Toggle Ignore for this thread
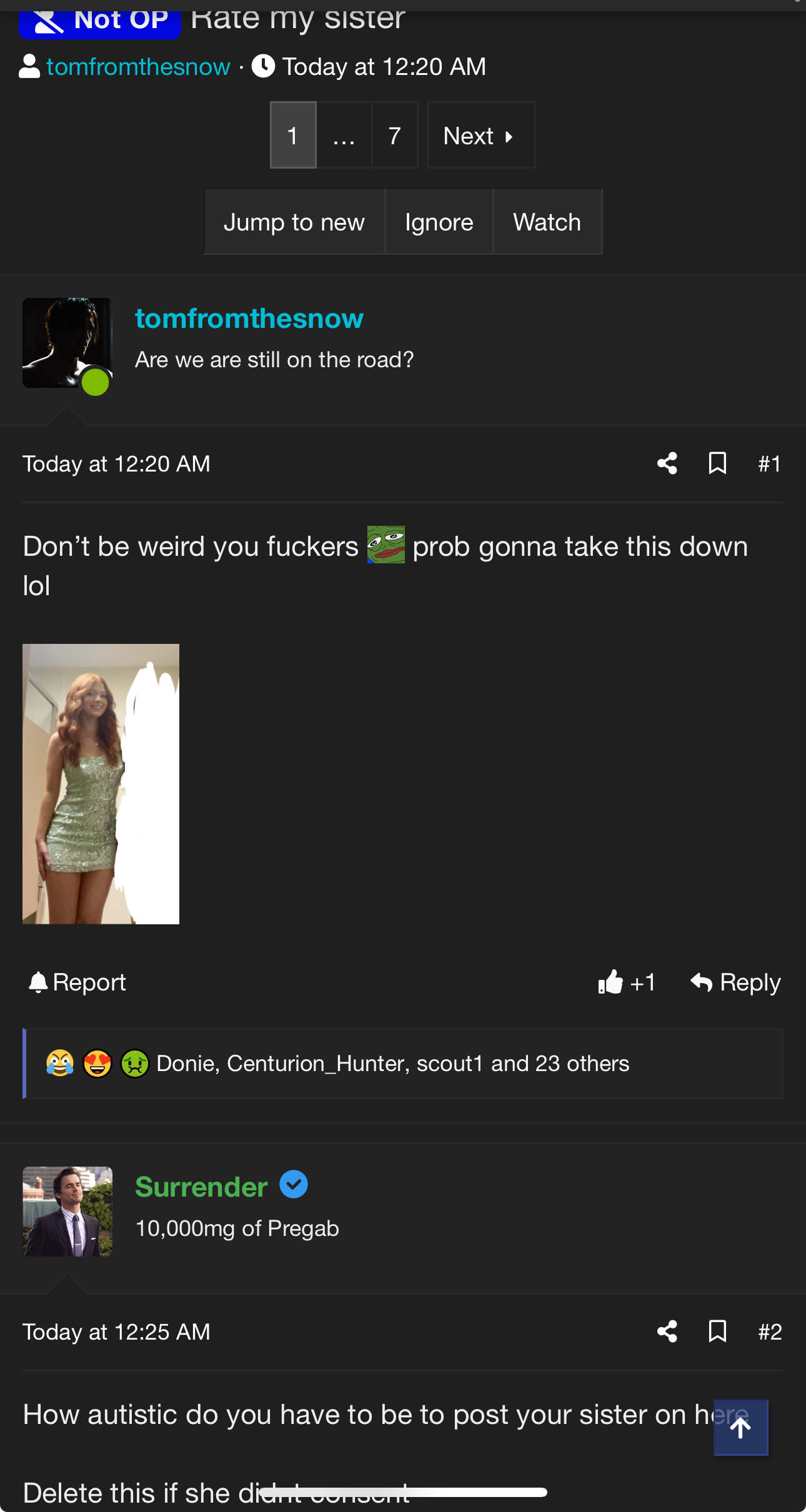Viewport: 806px width, 1512px height. tap(439, 222)
